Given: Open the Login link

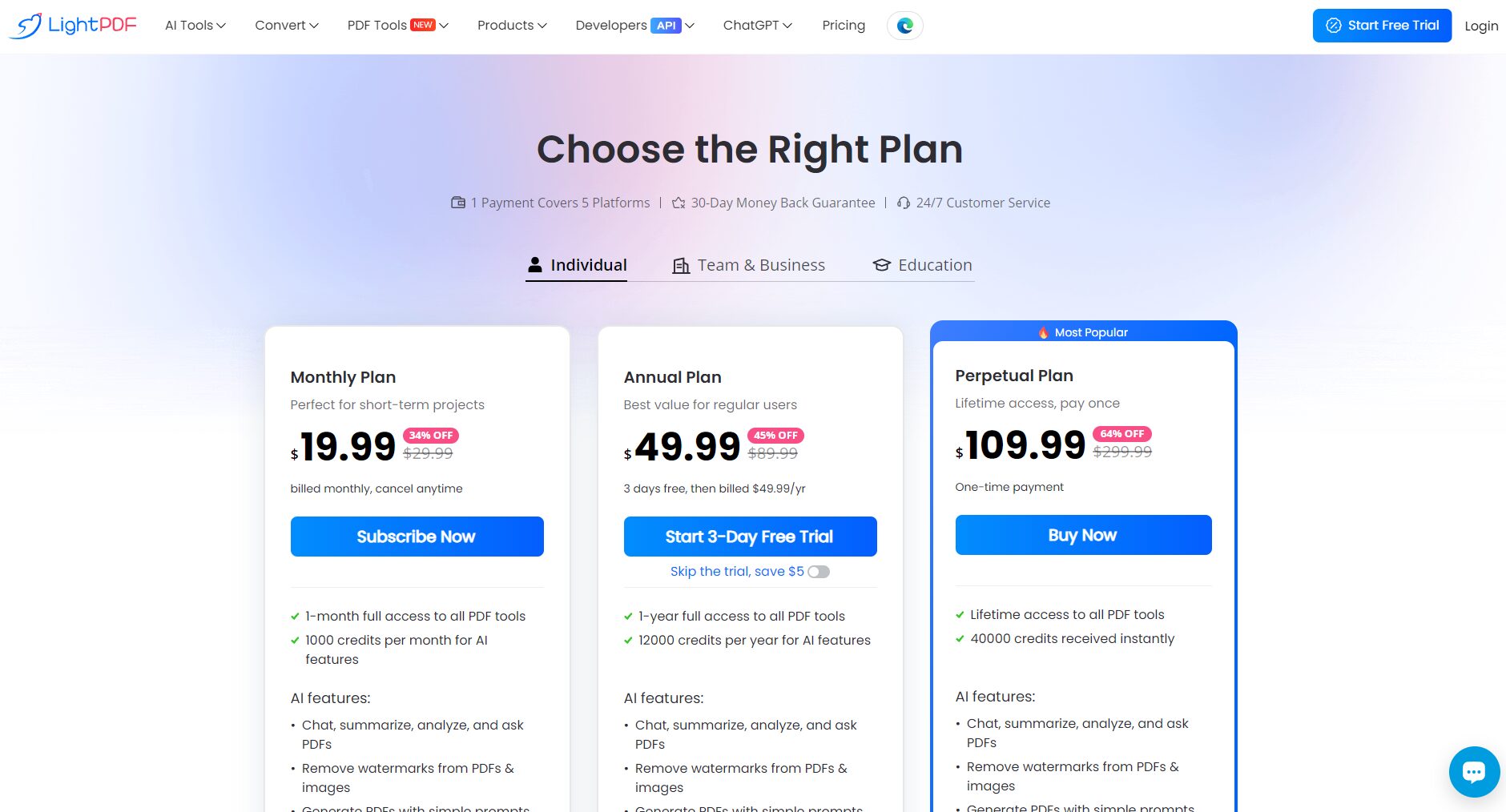Looking at the screenshot, I should point(1481,26).
